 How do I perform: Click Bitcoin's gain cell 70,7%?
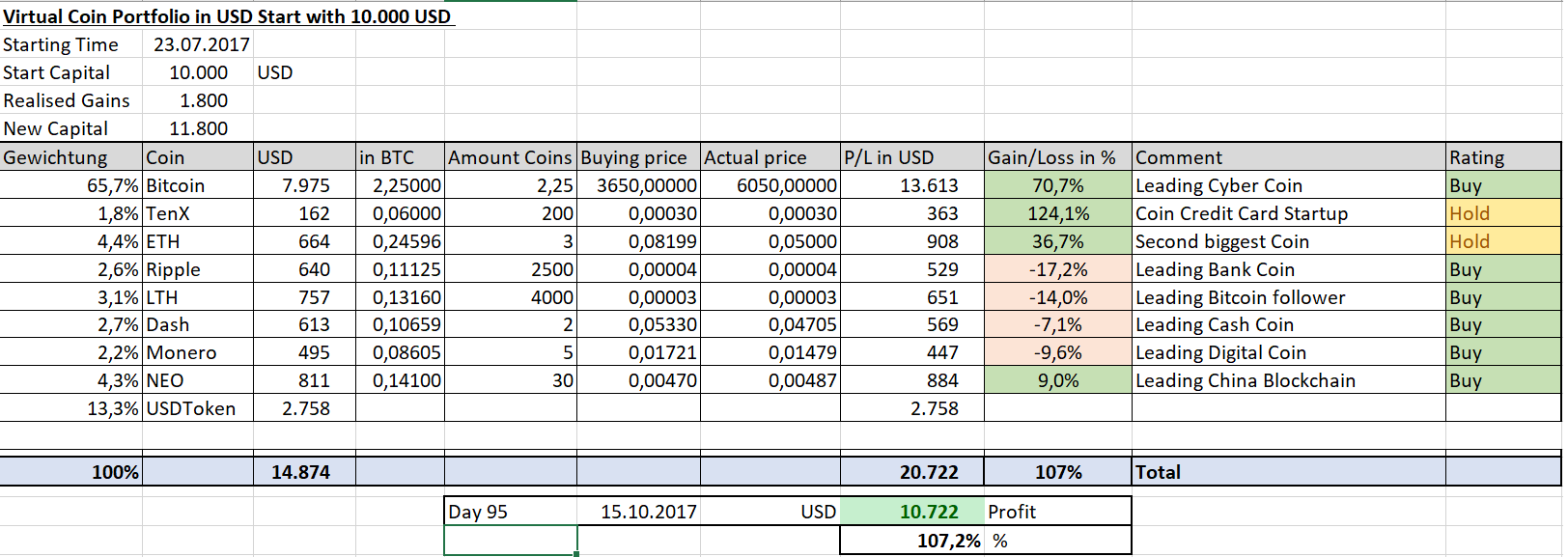pyautogui.click(x=1057, y=185)
